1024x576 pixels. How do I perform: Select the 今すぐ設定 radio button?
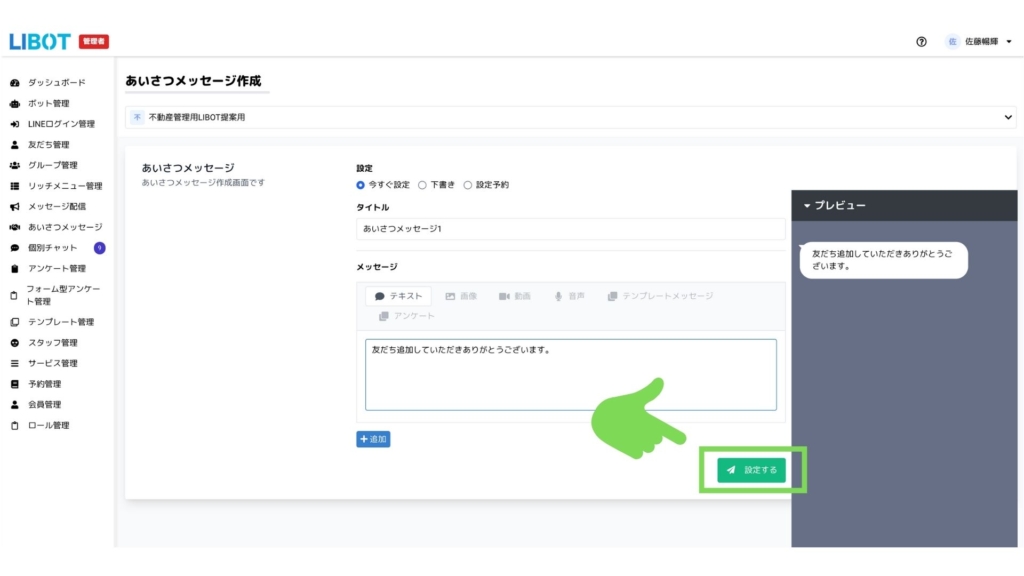tap(361, 185)
